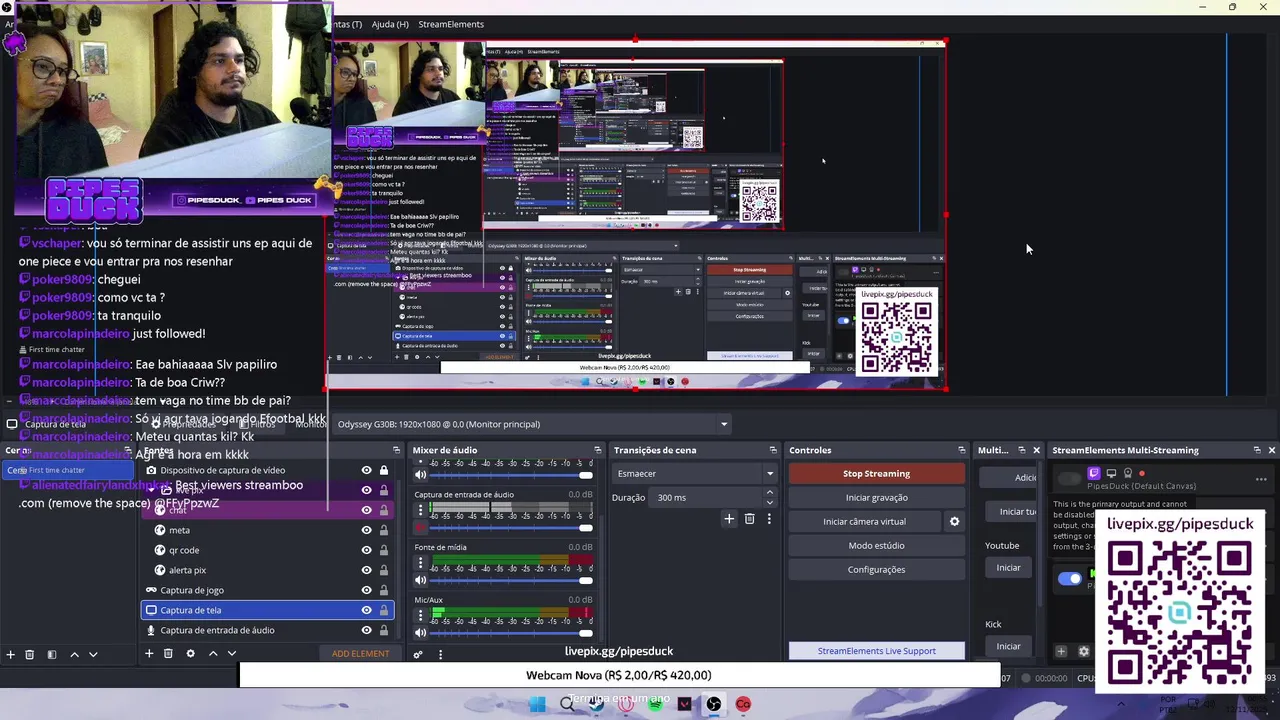Move scene up arrow in Cenas toolbar
The image size is (1280, 720).
tap(74, 654)
